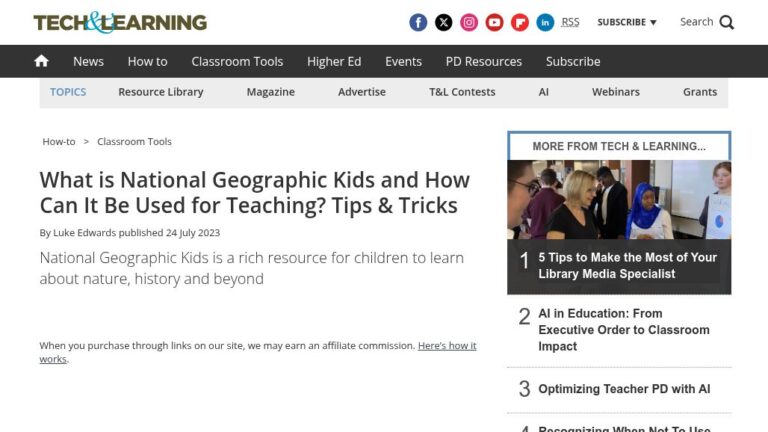Select the Magazine topic

pos(270,92)
